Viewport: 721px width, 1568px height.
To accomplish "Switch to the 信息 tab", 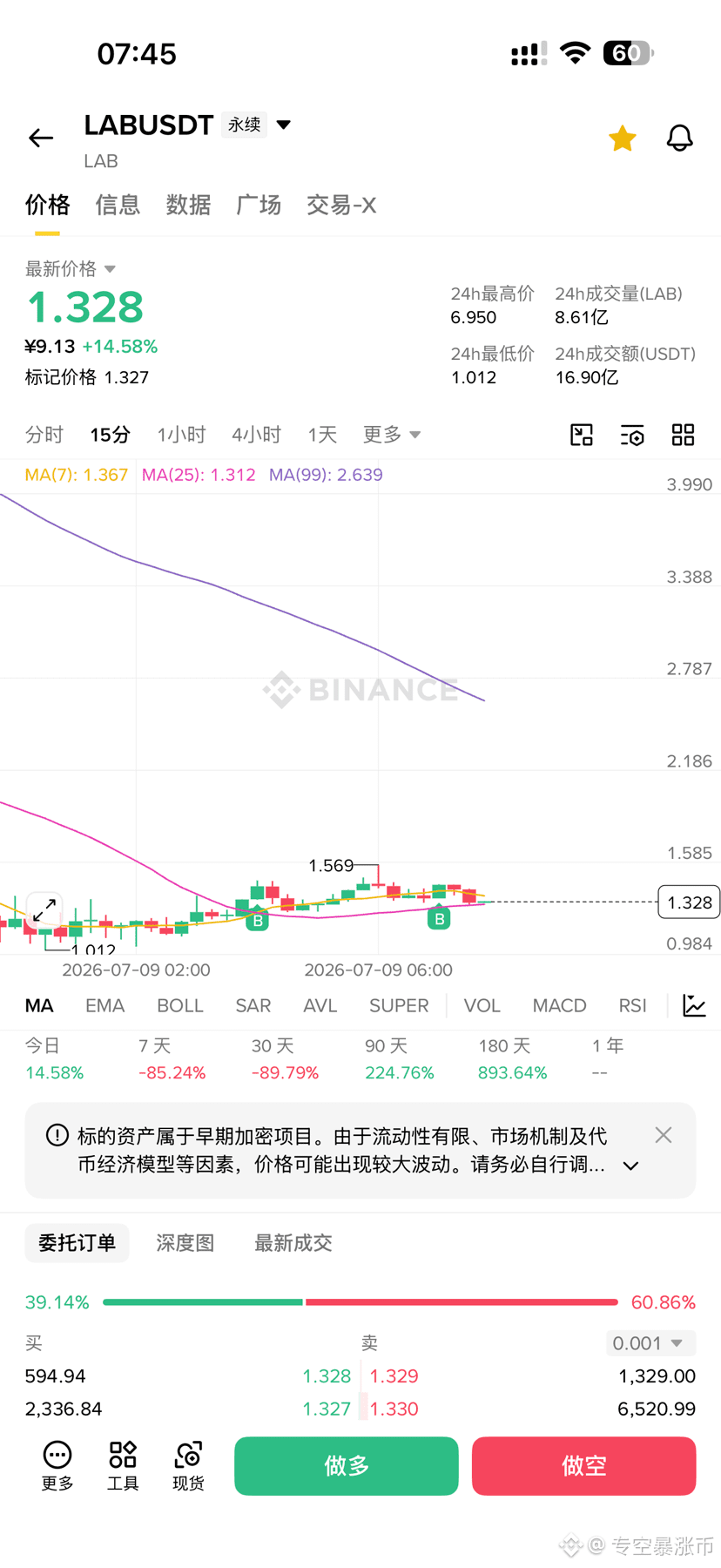I will [x=118, y=205].
